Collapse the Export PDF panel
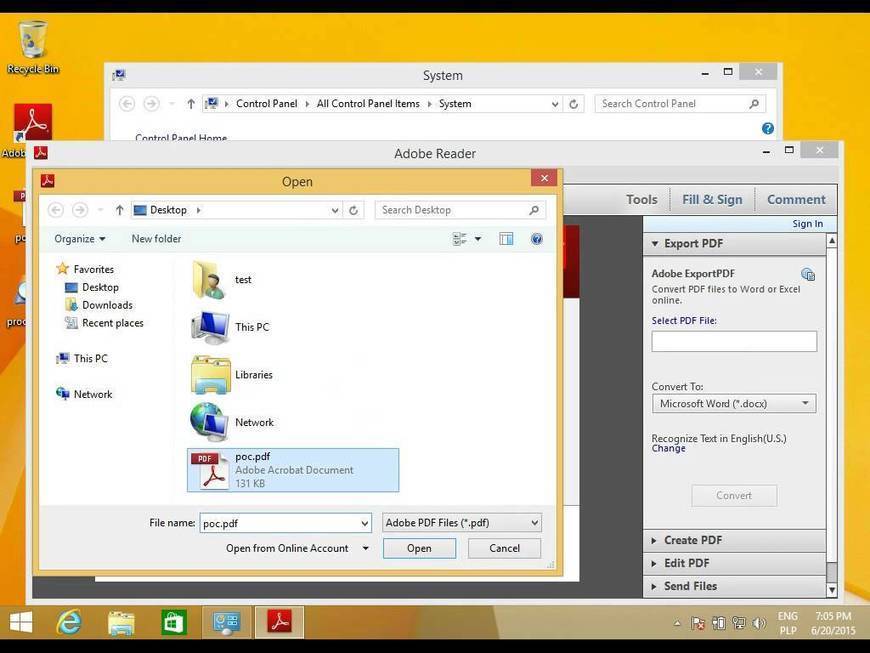Viewport: 870px width, 653px height. click(655, 244)
